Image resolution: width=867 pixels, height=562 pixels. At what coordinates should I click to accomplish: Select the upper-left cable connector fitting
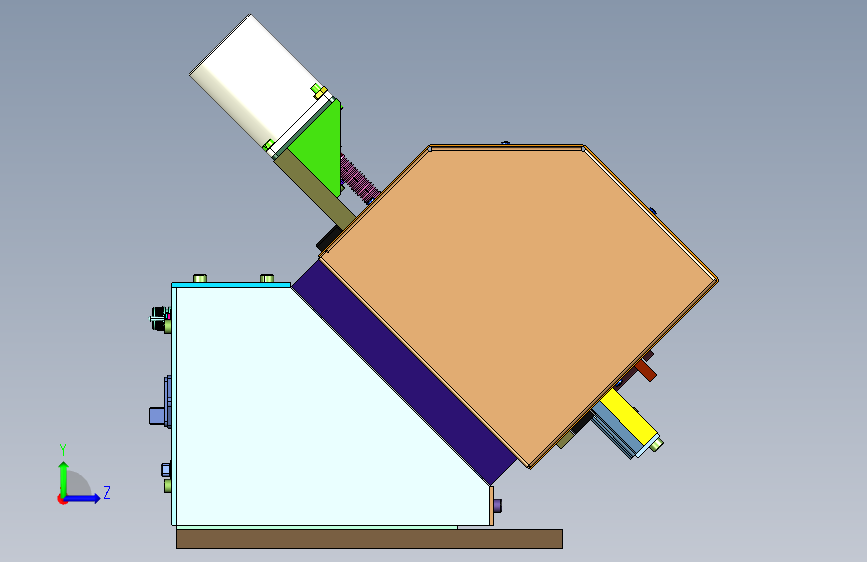click(x=161, y=319)
